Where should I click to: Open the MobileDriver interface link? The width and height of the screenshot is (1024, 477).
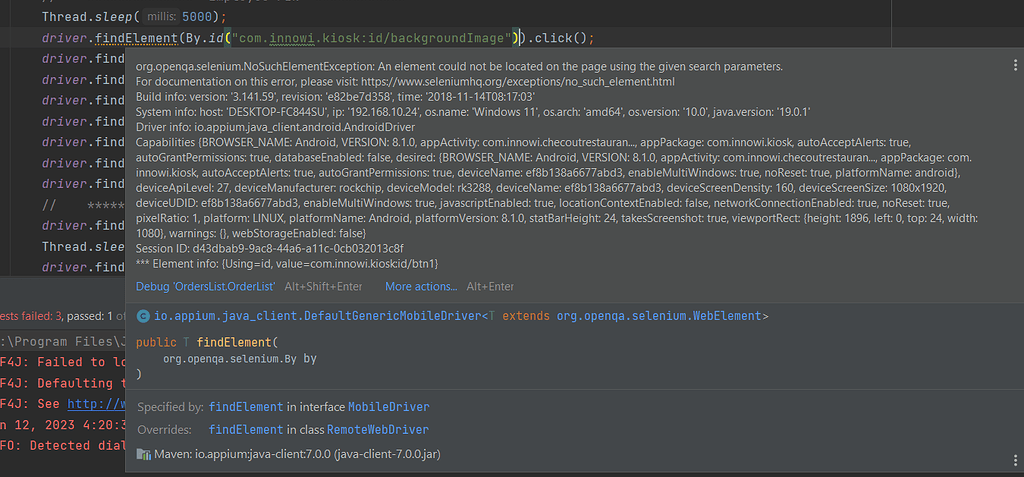[x=388, y=407]
